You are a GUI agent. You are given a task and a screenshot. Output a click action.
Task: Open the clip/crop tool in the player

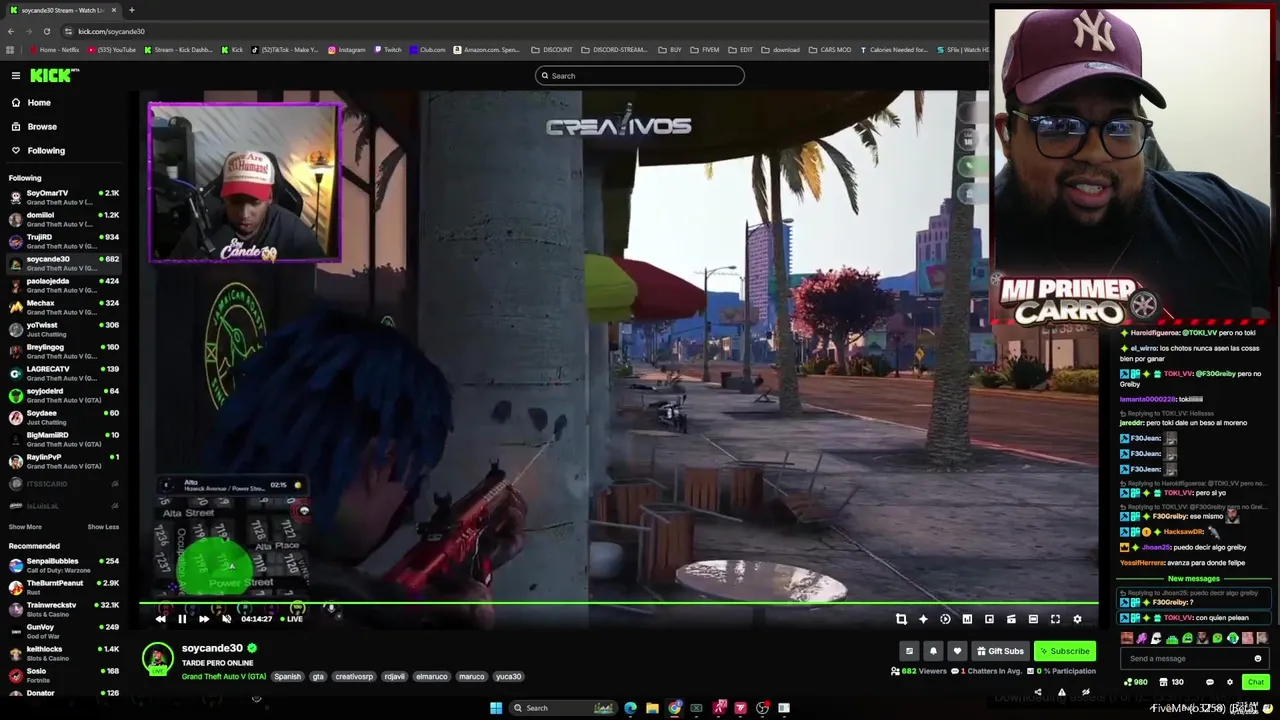coord(901,619)
